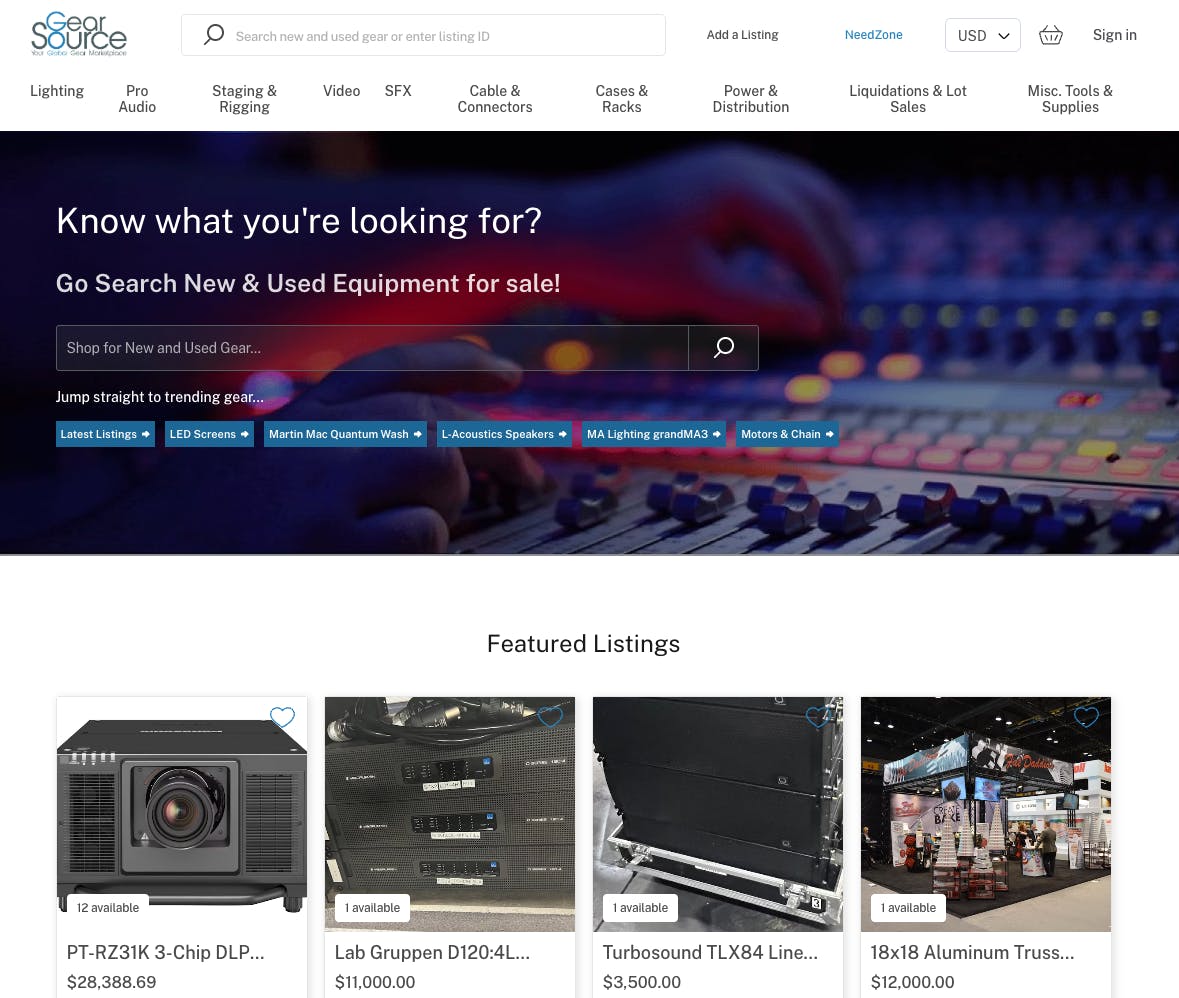Favorite the PT-RZ31K projector listing heart icon
Viewport: 1179px width, 998px height.
(x=282, y=717)
